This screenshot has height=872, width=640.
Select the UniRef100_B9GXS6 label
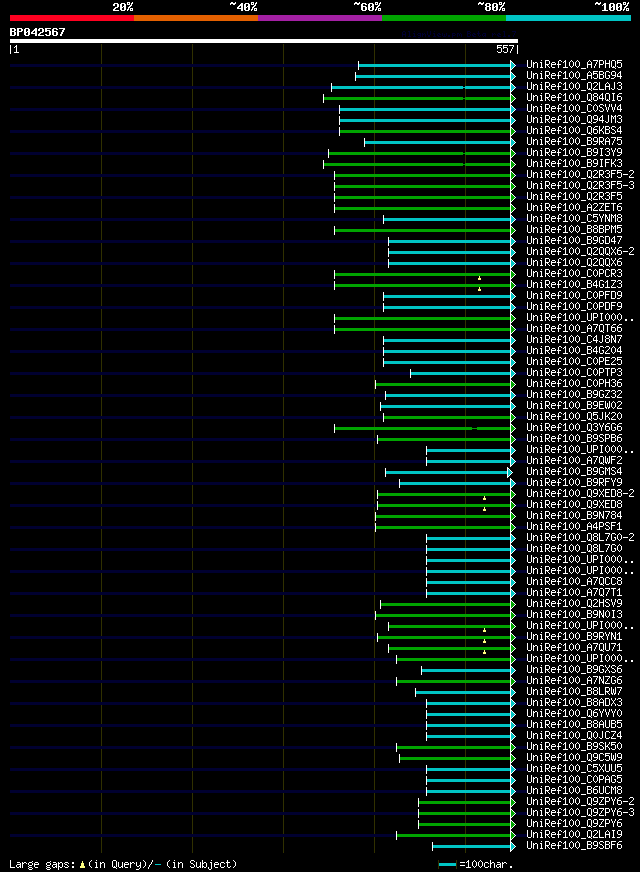(574, 670)
